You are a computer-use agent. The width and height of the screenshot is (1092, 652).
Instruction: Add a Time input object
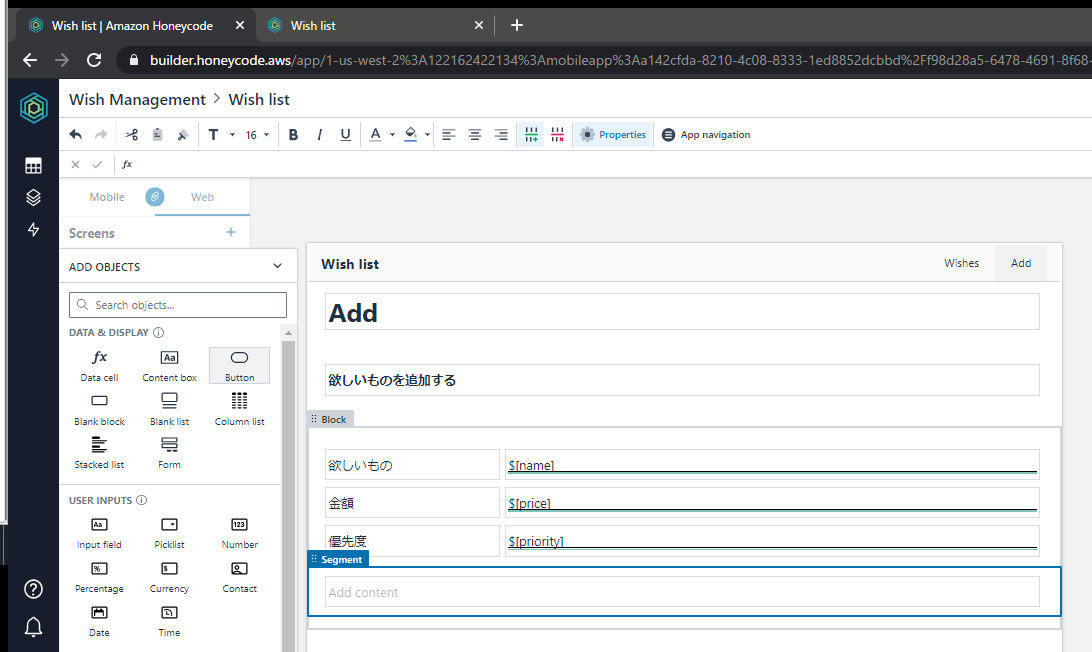click(x=169, y=621)
